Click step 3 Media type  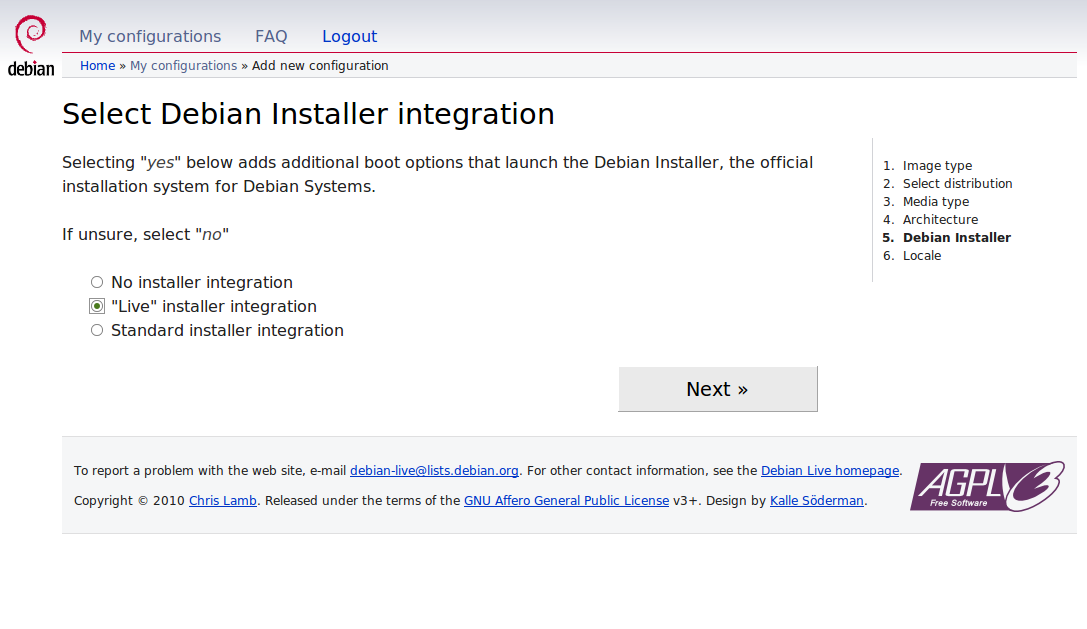pyautogui.click(x=936, y=202)
